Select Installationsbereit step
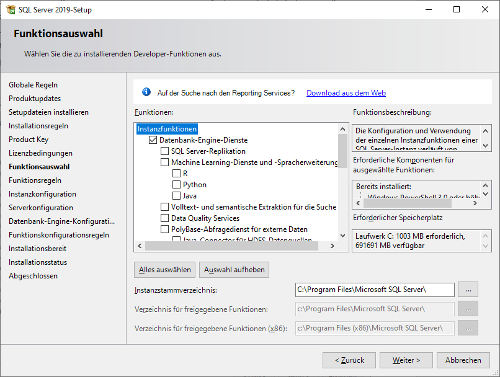 [x=37, y=249]
